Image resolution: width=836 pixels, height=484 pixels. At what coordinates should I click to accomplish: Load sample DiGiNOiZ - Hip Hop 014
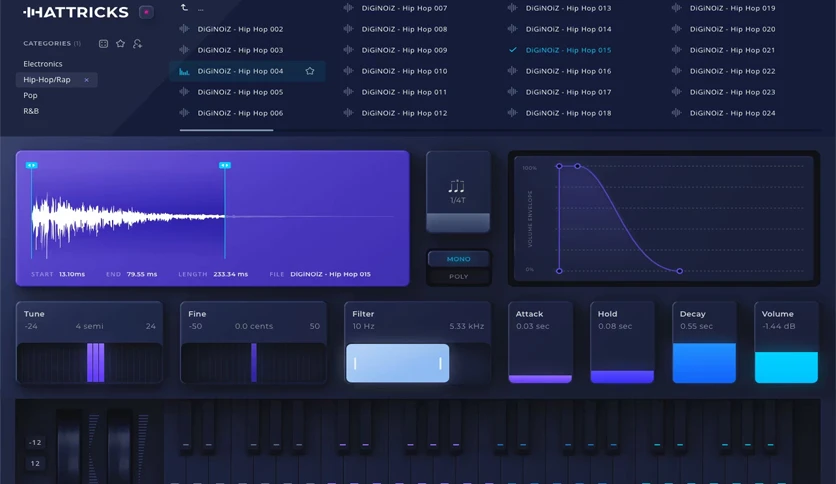[568, 29]
